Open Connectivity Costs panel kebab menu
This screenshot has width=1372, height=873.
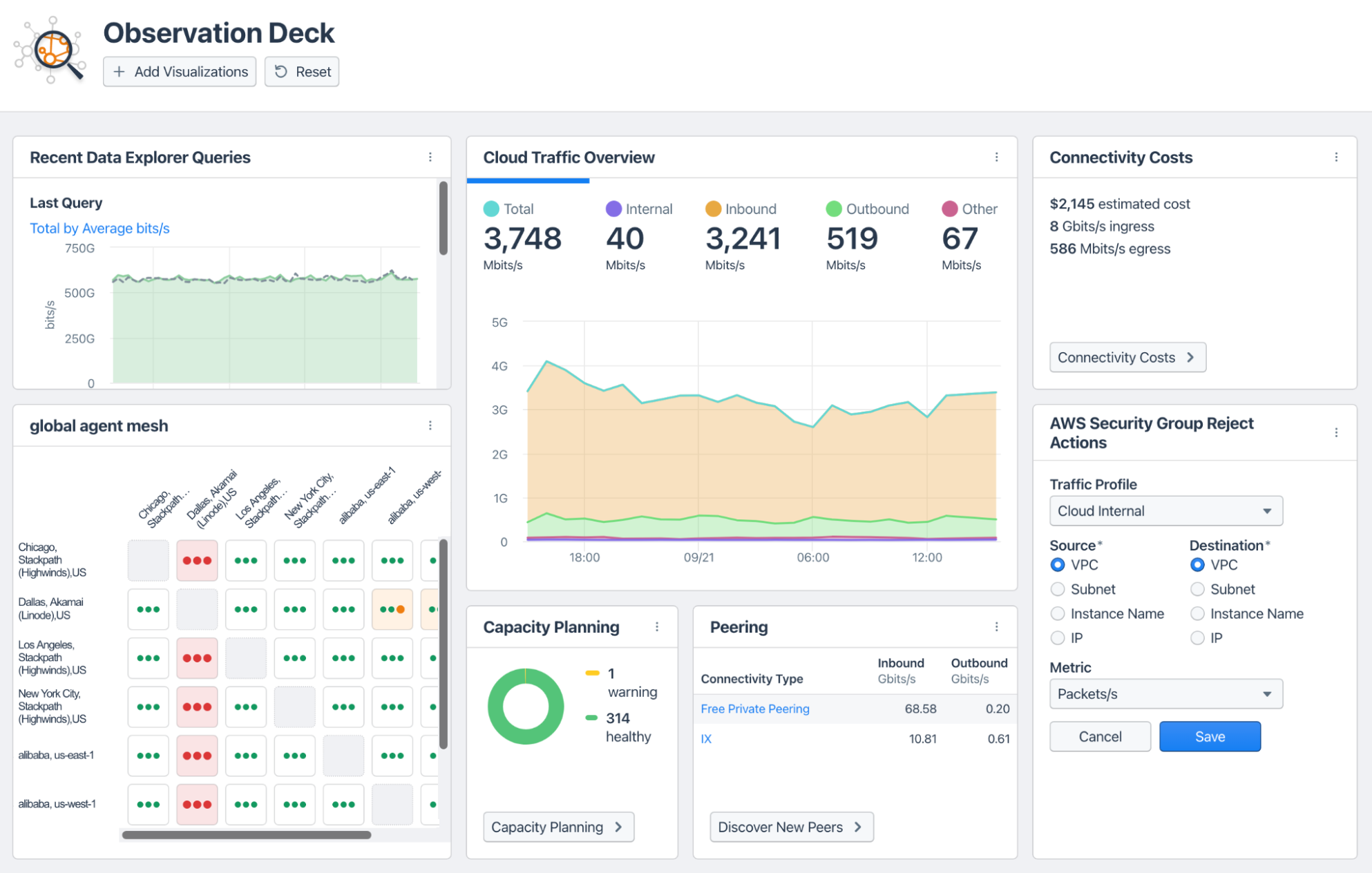[1336, 157]
